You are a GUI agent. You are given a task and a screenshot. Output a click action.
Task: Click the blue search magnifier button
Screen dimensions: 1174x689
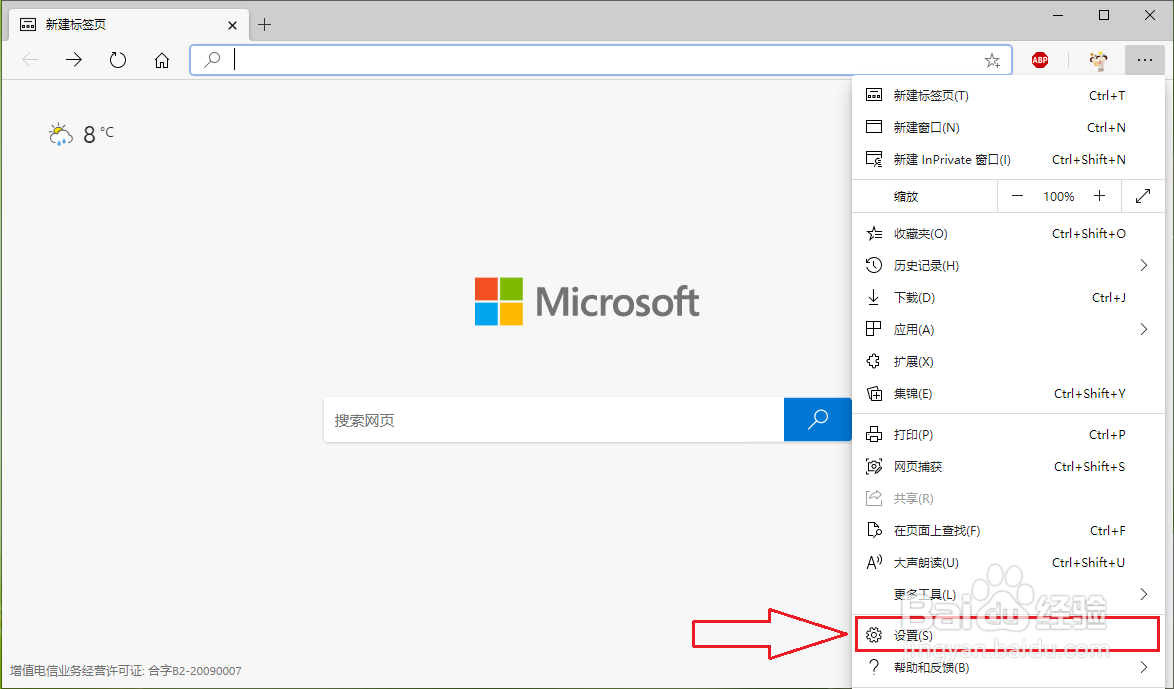818,419
